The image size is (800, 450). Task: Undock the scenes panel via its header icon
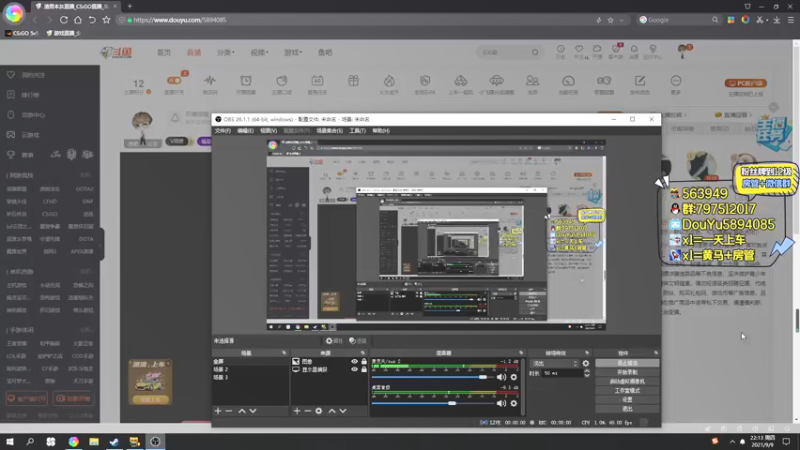click(x=284, y=353)
